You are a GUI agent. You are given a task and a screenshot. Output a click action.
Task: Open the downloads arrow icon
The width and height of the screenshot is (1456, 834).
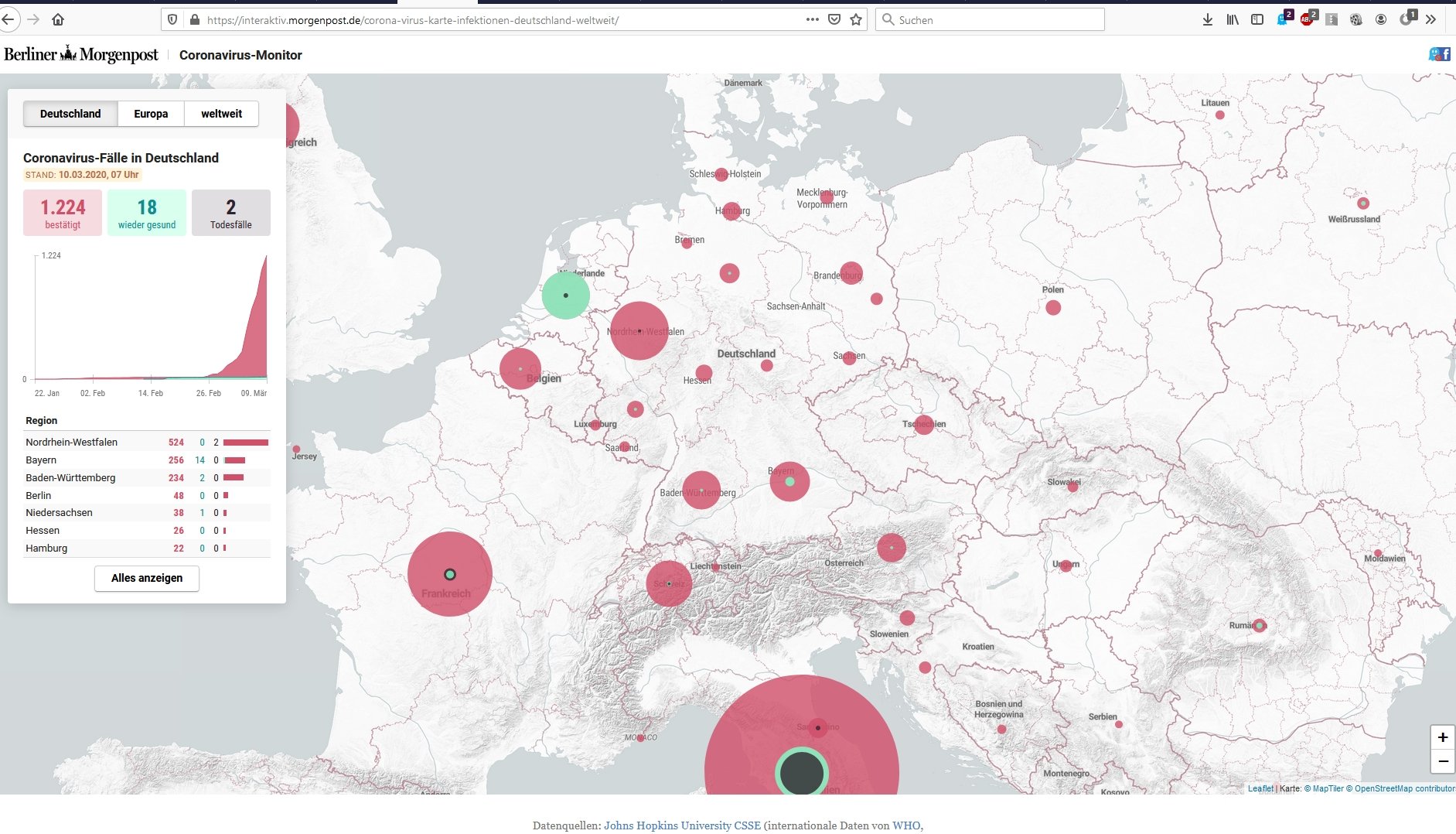(1207, 19)
